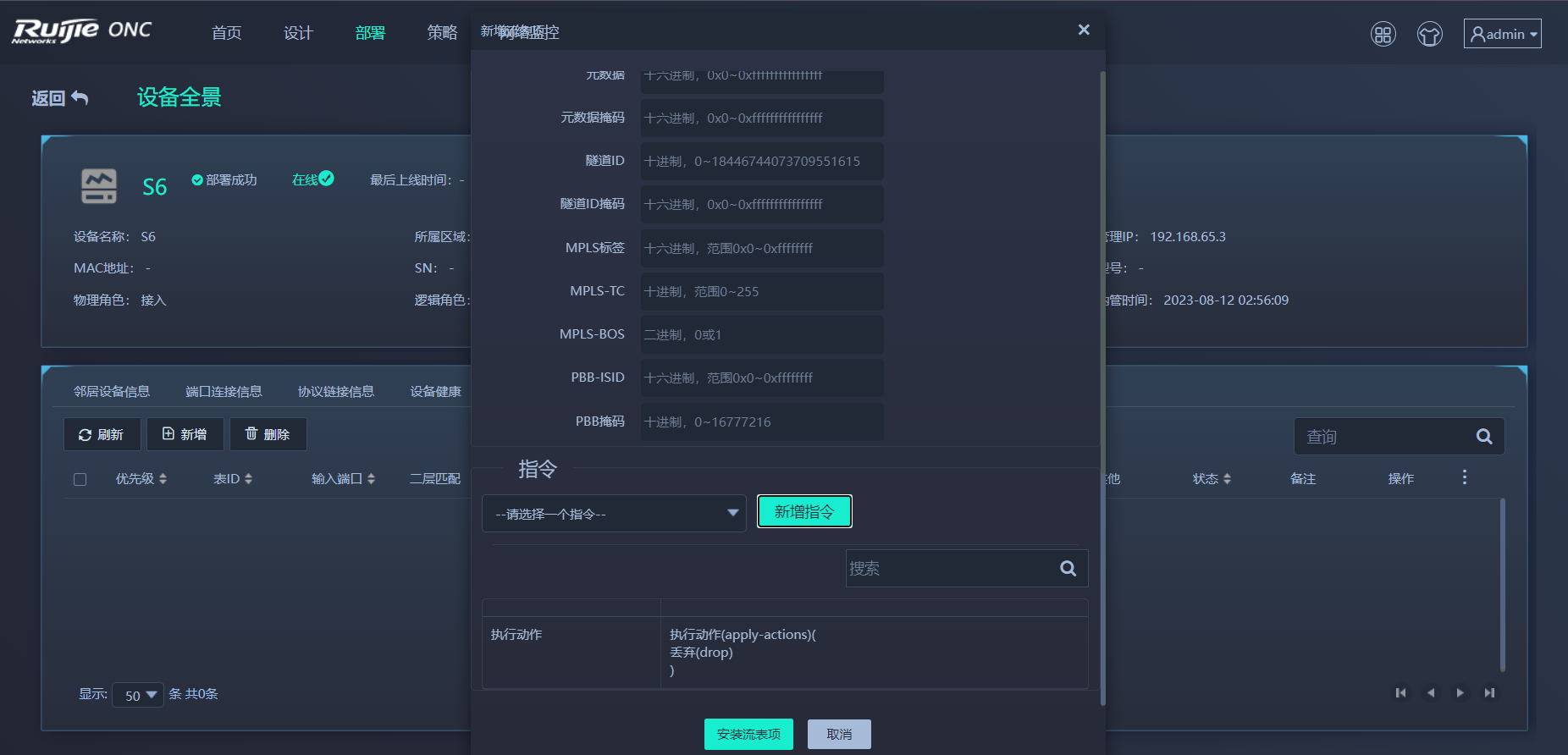
Task: Click the 丢弃(drop) action text
Action: (x=701, y=653)
